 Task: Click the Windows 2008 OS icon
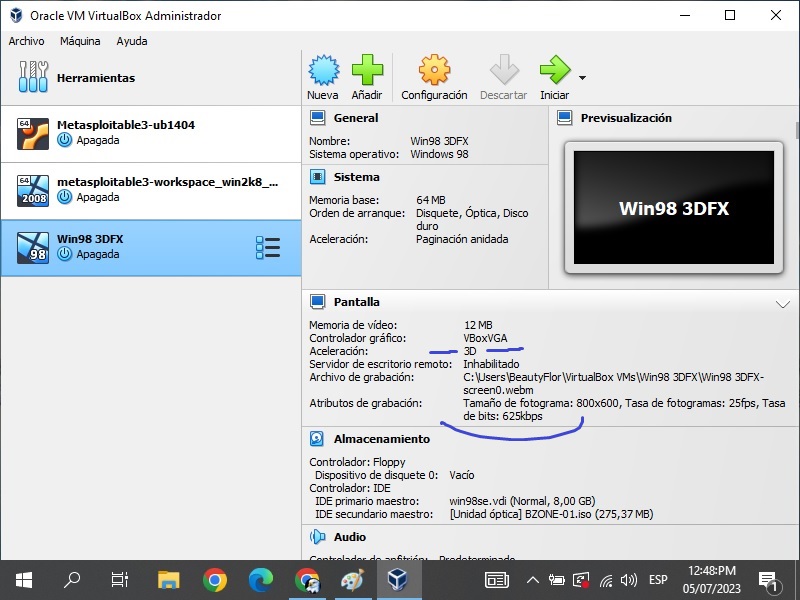click(33, 191)
